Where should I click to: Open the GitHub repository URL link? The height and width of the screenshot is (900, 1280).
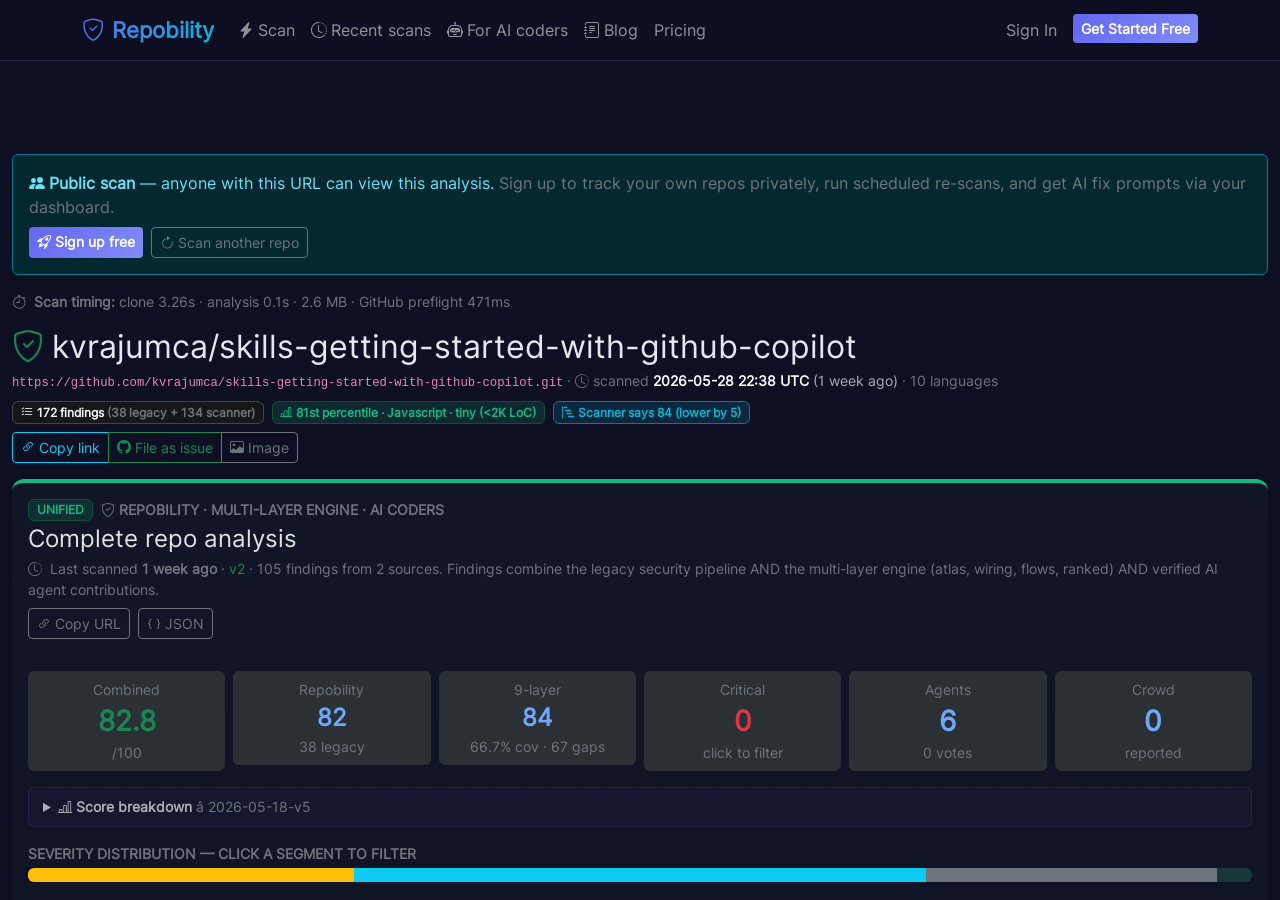click(x=287, y=382)
